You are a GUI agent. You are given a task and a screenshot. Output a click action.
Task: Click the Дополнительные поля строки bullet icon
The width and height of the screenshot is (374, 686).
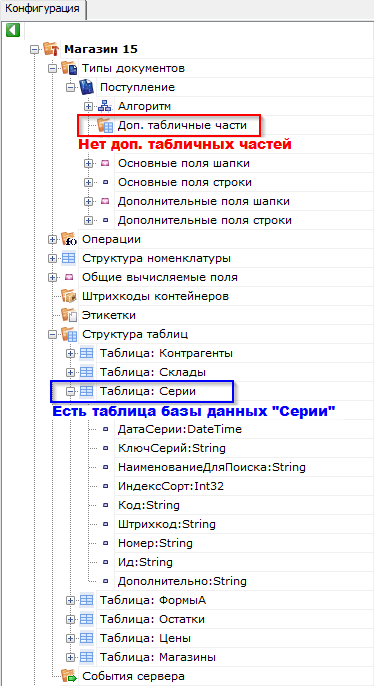click(105, 220)
